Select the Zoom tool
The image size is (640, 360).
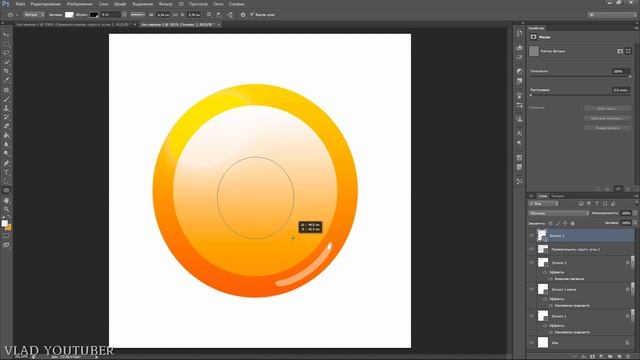tap(6, 209)
